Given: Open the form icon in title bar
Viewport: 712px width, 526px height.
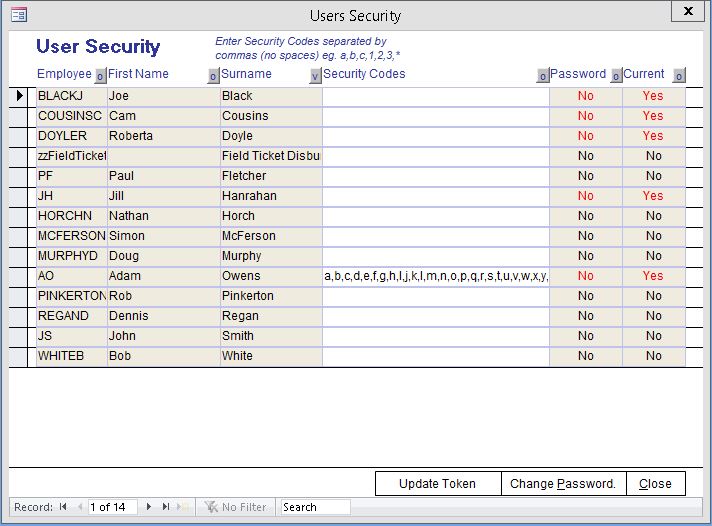Looking at the screenshot, I should click(18, 15).
